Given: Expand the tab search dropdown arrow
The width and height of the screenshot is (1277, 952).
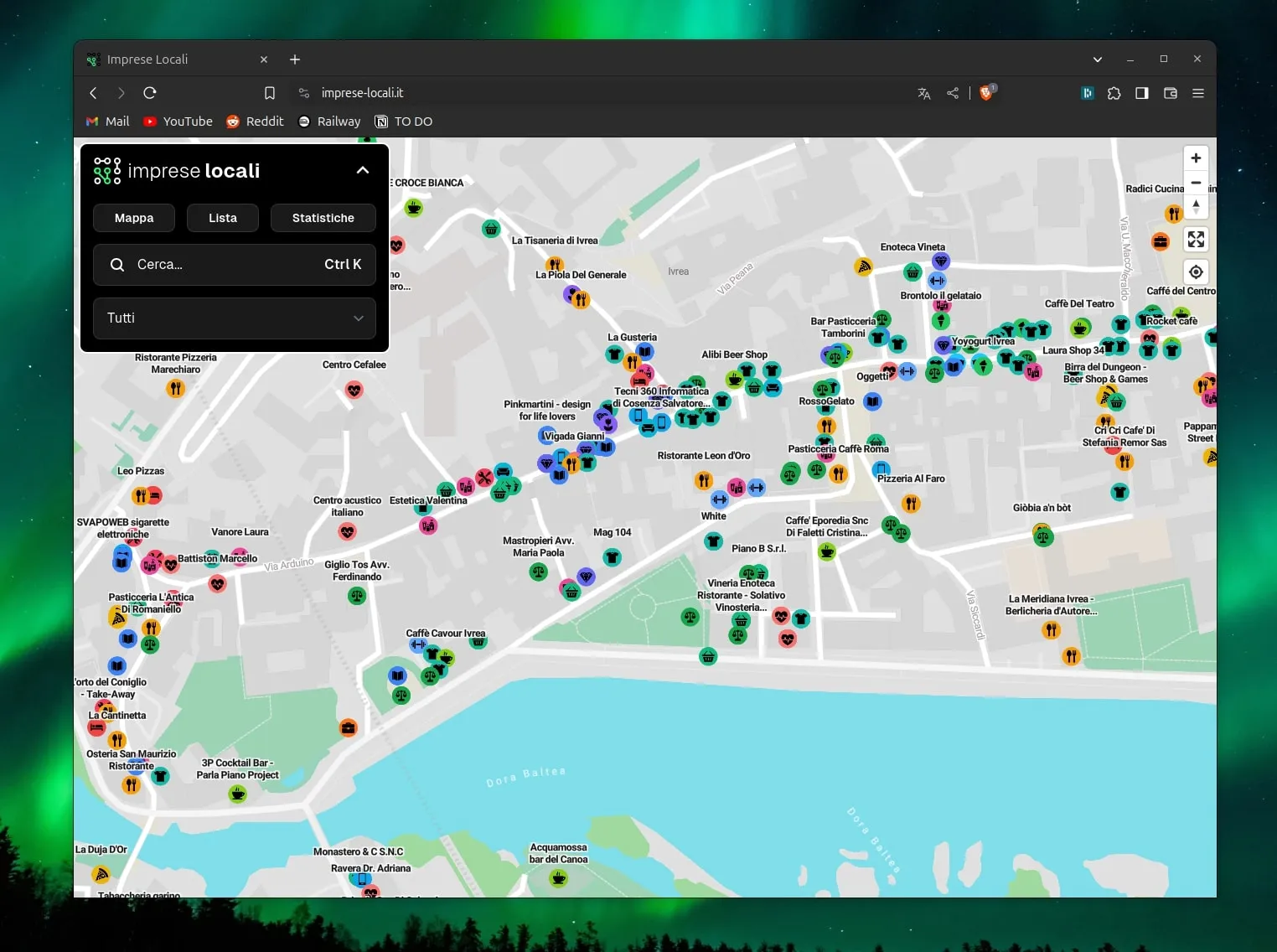Looking at the screenshot, I should (x=1097, y=59).
